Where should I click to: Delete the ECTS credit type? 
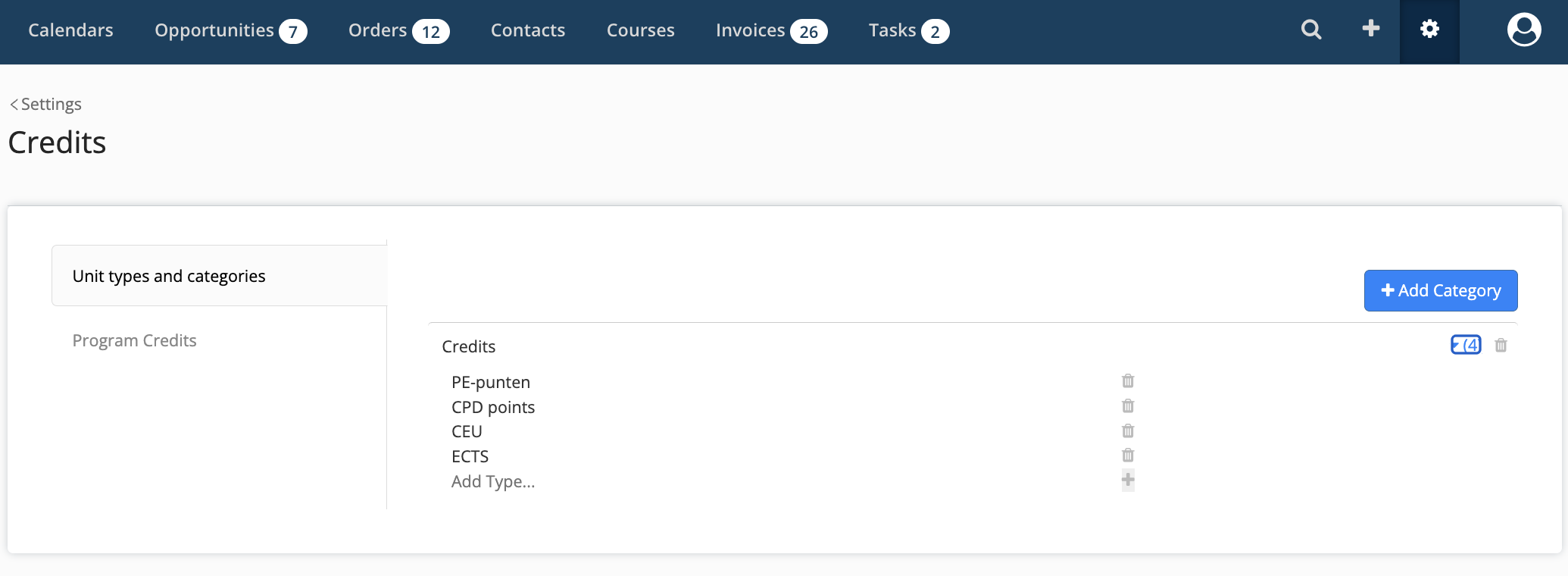1128,455
